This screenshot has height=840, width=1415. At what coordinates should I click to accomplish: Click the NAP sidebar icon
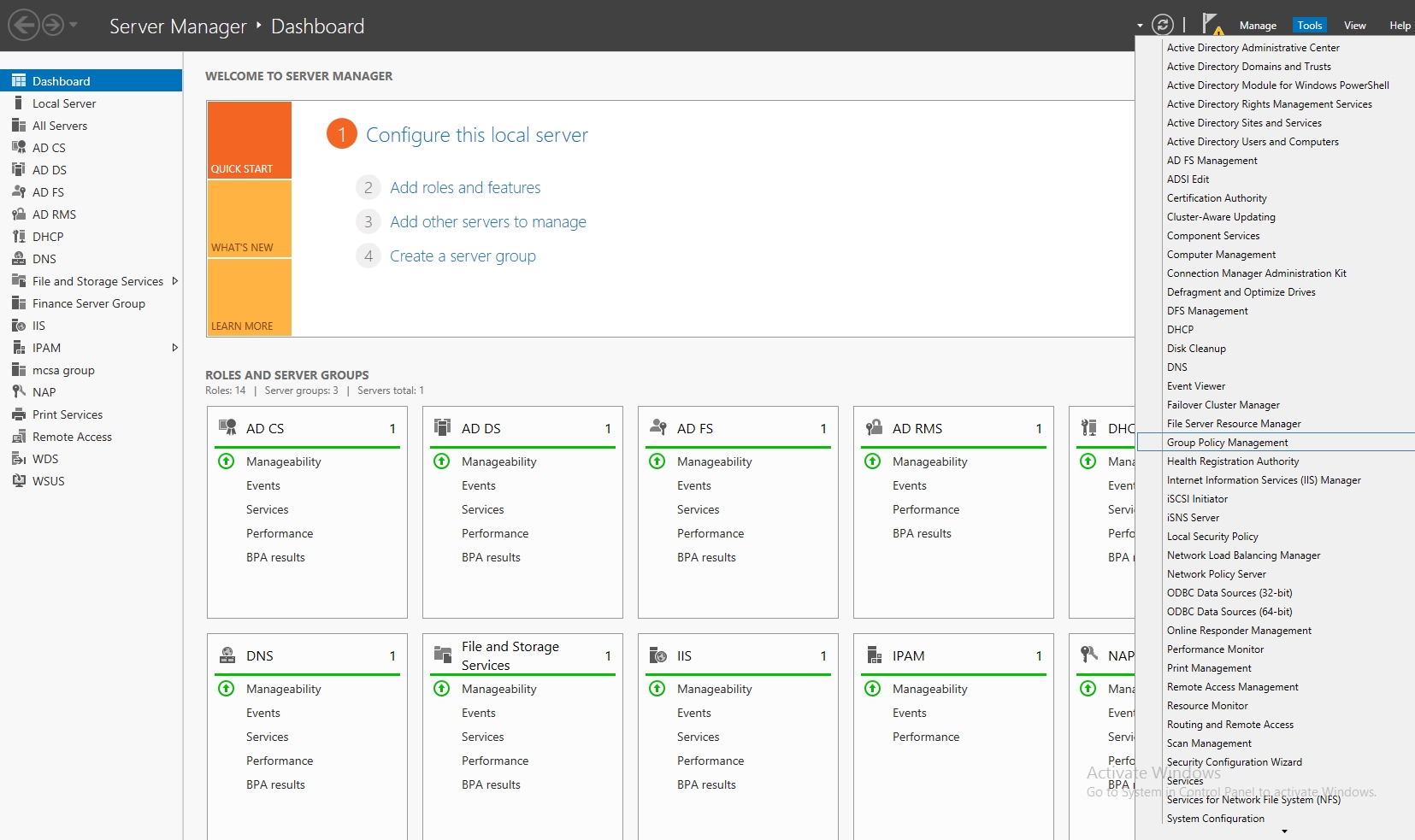(19, 391)
